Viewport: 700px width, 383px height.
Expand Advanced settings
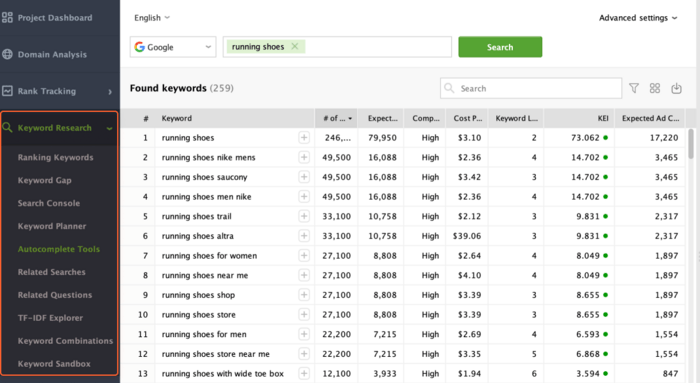(638, 18)
